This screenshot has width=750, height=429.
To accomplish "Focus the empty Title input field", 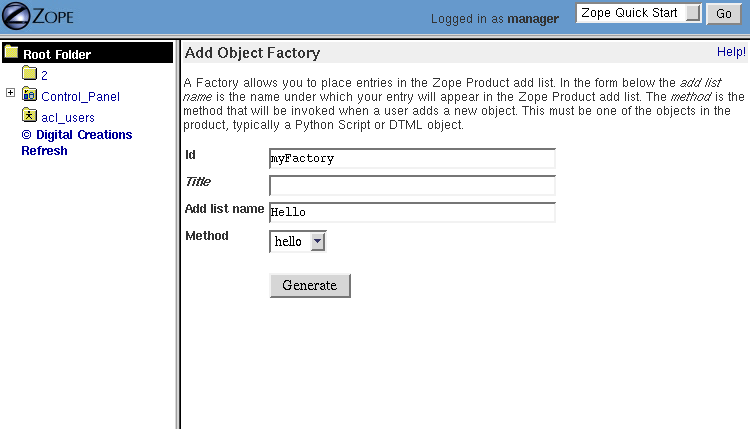I will click(x=412, y=185).
